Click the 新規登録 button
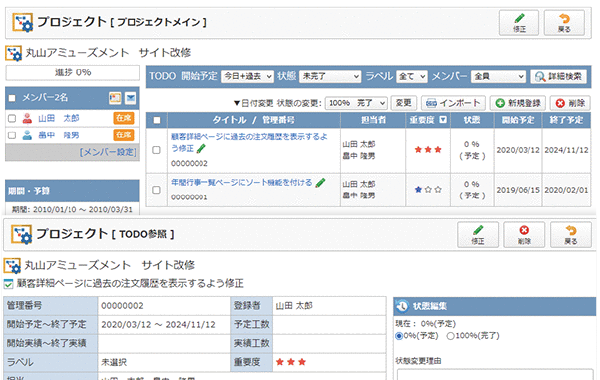 (x=518, y=103)
